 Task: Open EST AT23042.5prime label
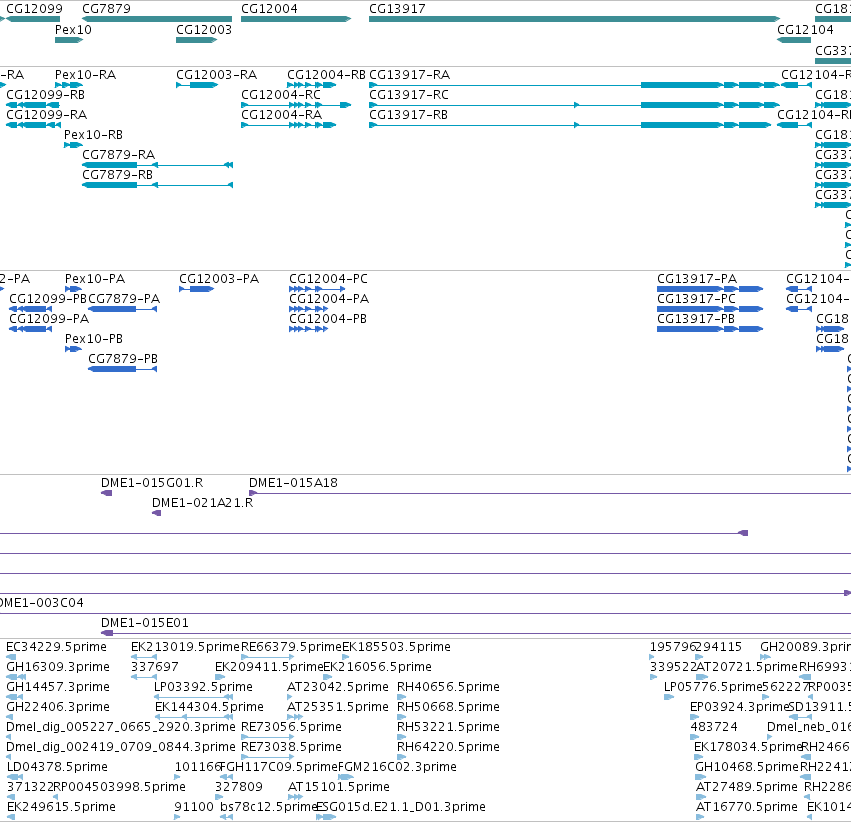pyautogui.click(x=338, y=686)
